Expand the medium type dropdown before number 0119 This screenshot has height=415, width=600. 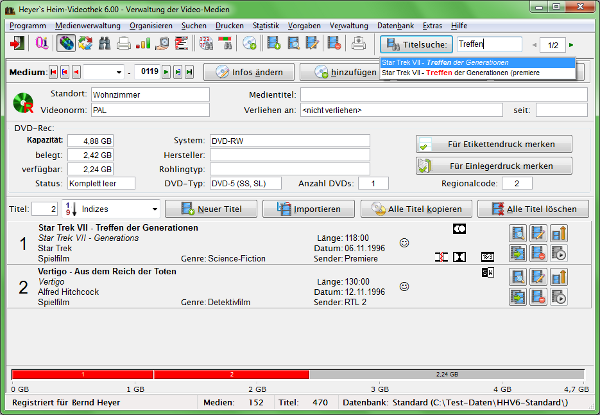tap(120, 73)
